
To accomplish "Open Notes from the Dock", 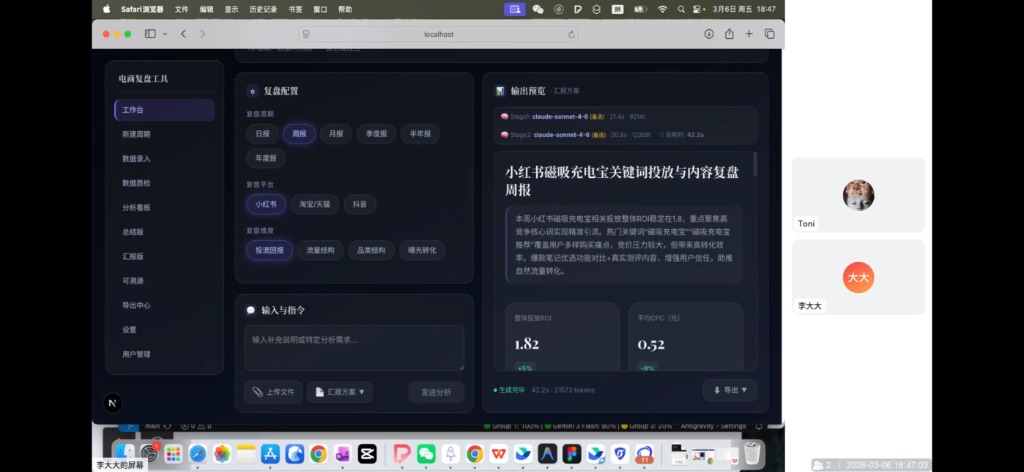I will (x=246, y=454).
